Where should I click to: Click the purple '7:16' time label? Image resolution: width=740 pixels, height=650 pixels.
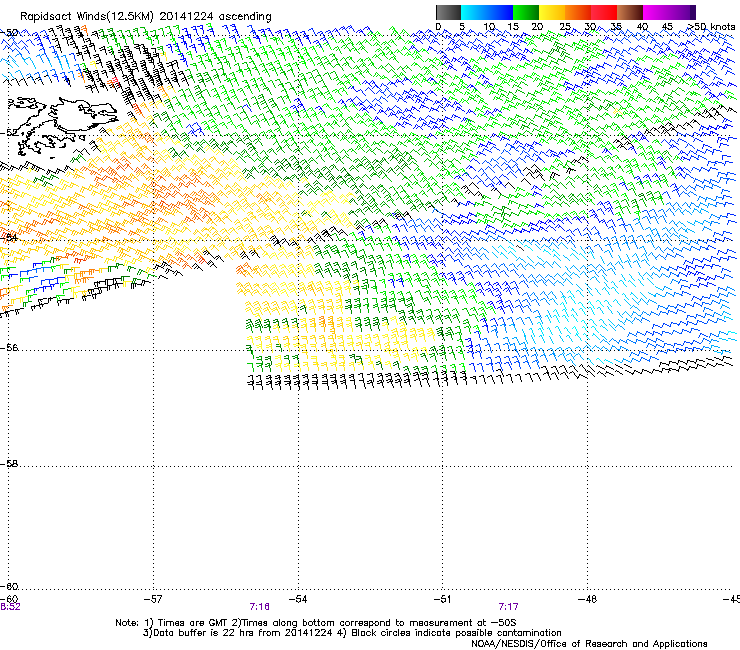260,607
